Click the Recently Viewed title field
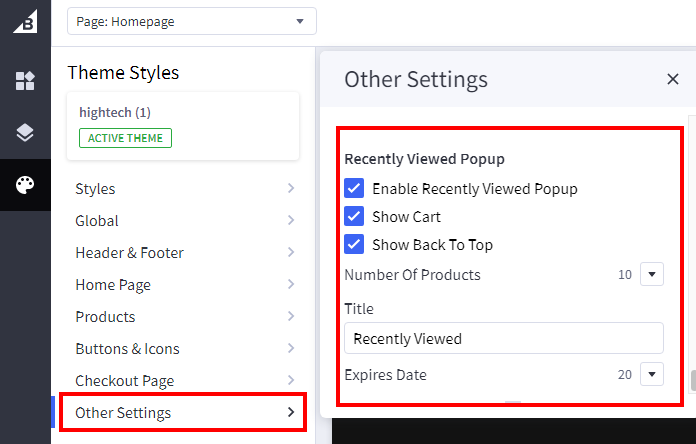Viewport: 696px width, 444px height. click(504, 338)
